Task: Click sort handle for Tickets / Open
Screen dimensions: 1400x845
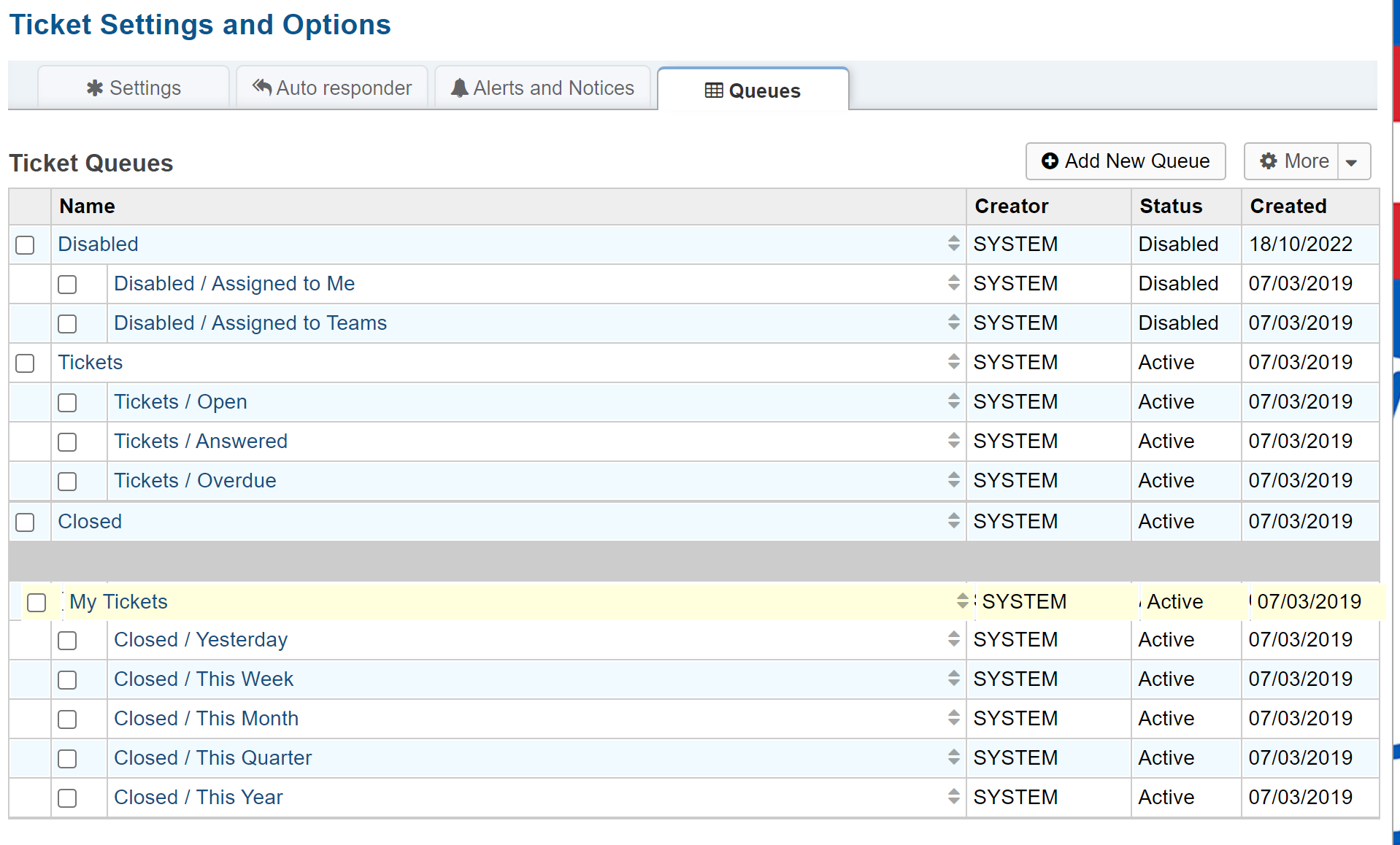Action: pyautogui.click(x=953, y=401)
